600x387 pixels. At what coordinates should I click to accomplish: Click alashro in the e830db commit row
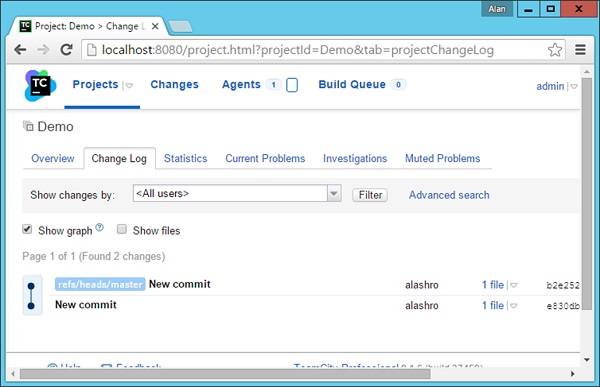click(x=422, y=306)
